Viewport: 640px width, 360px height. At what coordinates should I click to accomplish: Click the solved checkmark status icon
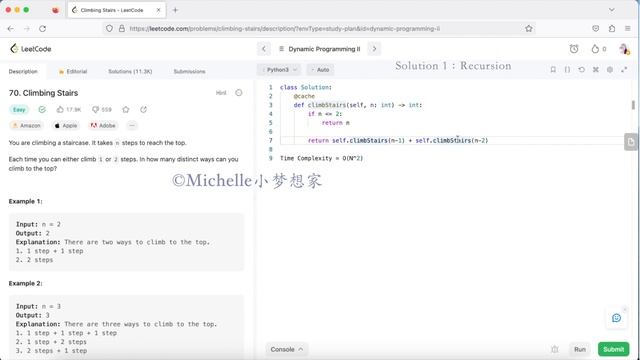42,109
